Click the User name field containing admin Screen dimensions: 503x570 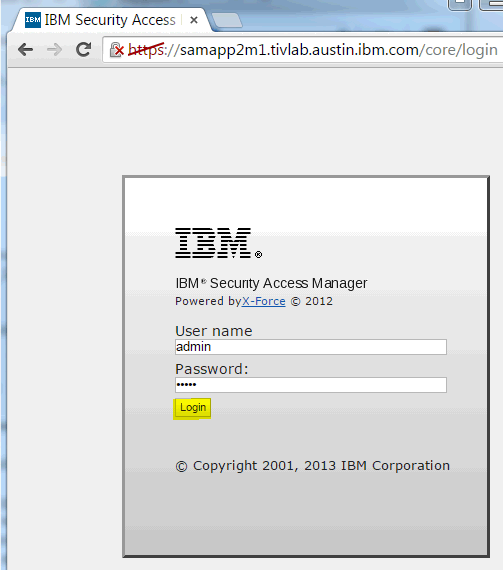click(x=311, y=347)
